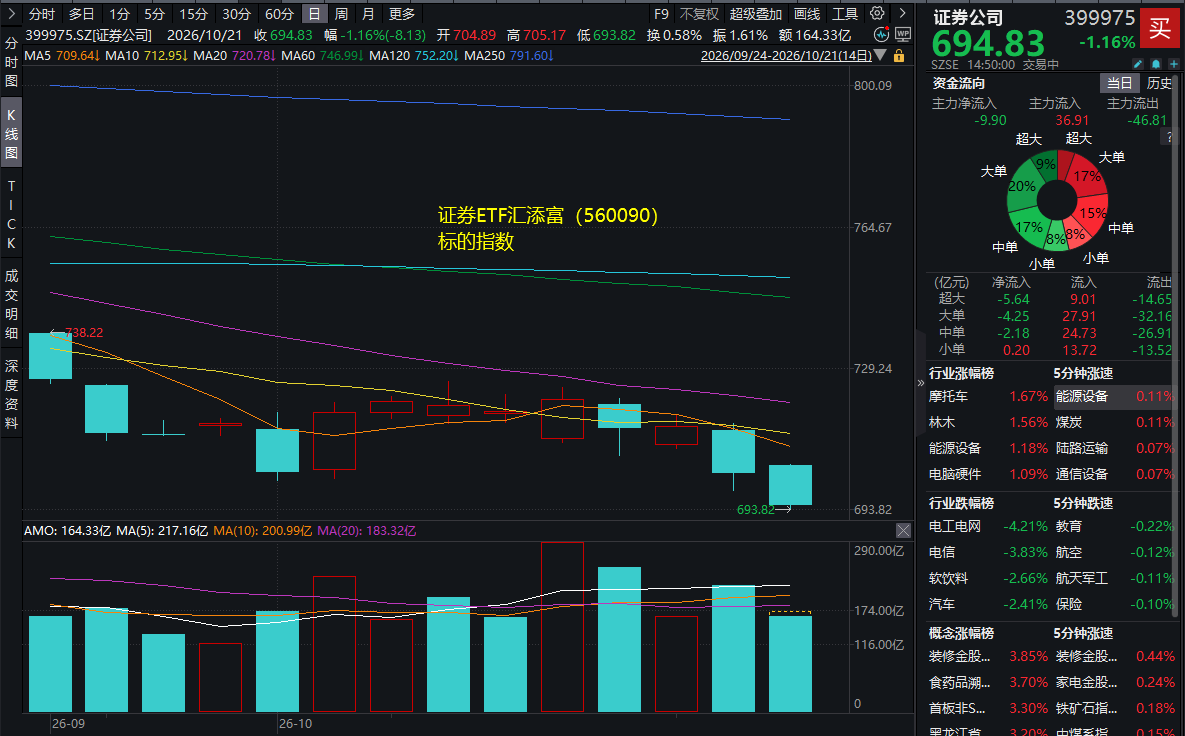1185x736 pixels.
Task: Switch to 当日 fund flow view
Action: (x=1119, y=83)
